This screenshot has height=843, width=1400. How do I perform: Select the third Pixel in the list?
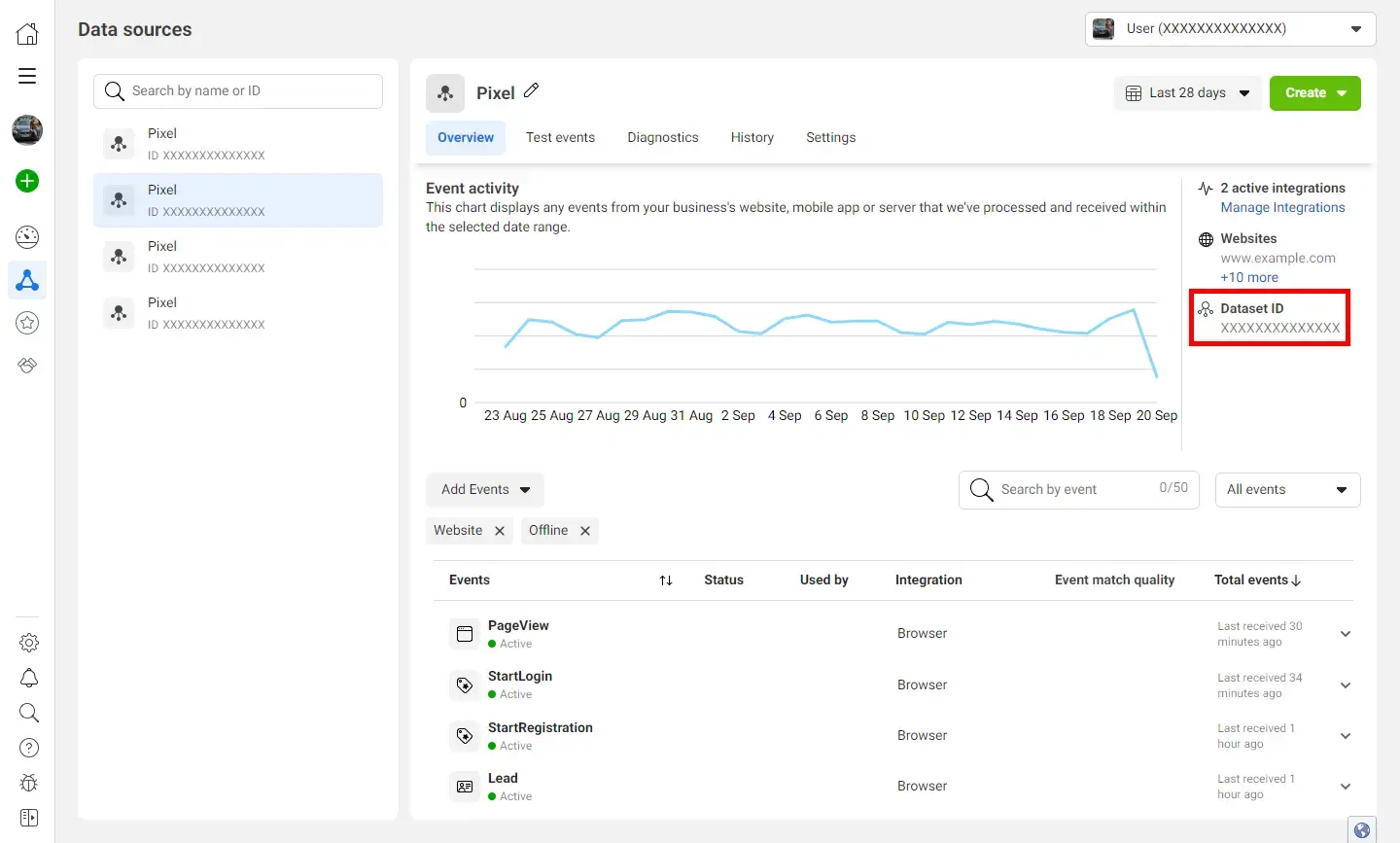[238, 257]
